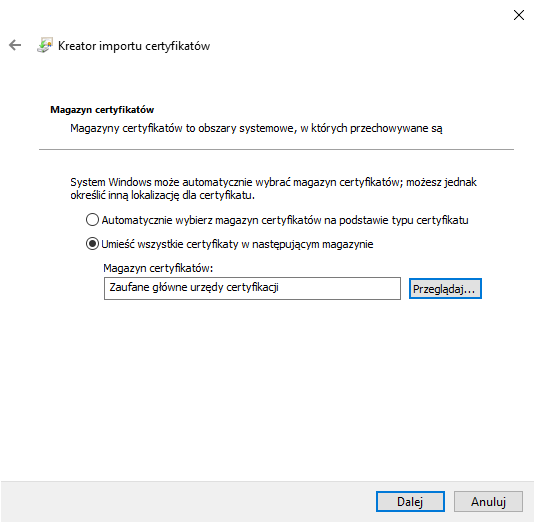Screen dimensions: 535x523
Task: Click the 'Magazyn certyfikatów:' field label
Action: tap(158, 268)
